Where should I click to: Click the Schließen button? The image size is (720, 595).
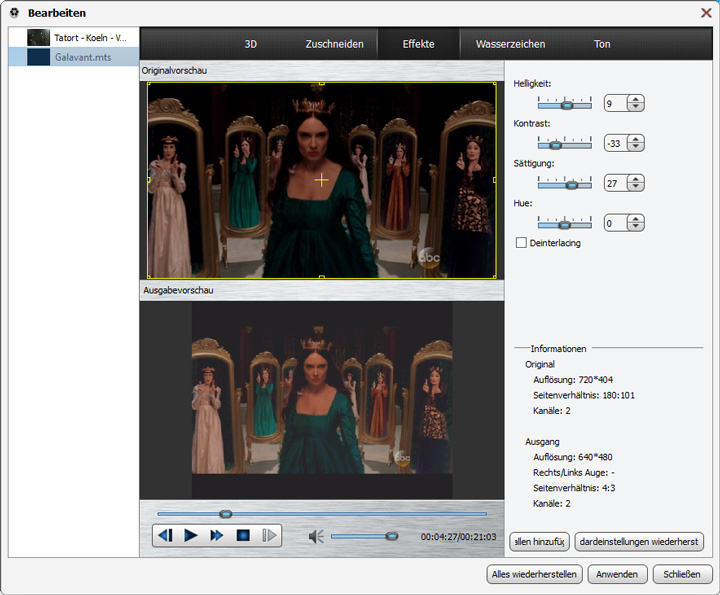(682, 574)
